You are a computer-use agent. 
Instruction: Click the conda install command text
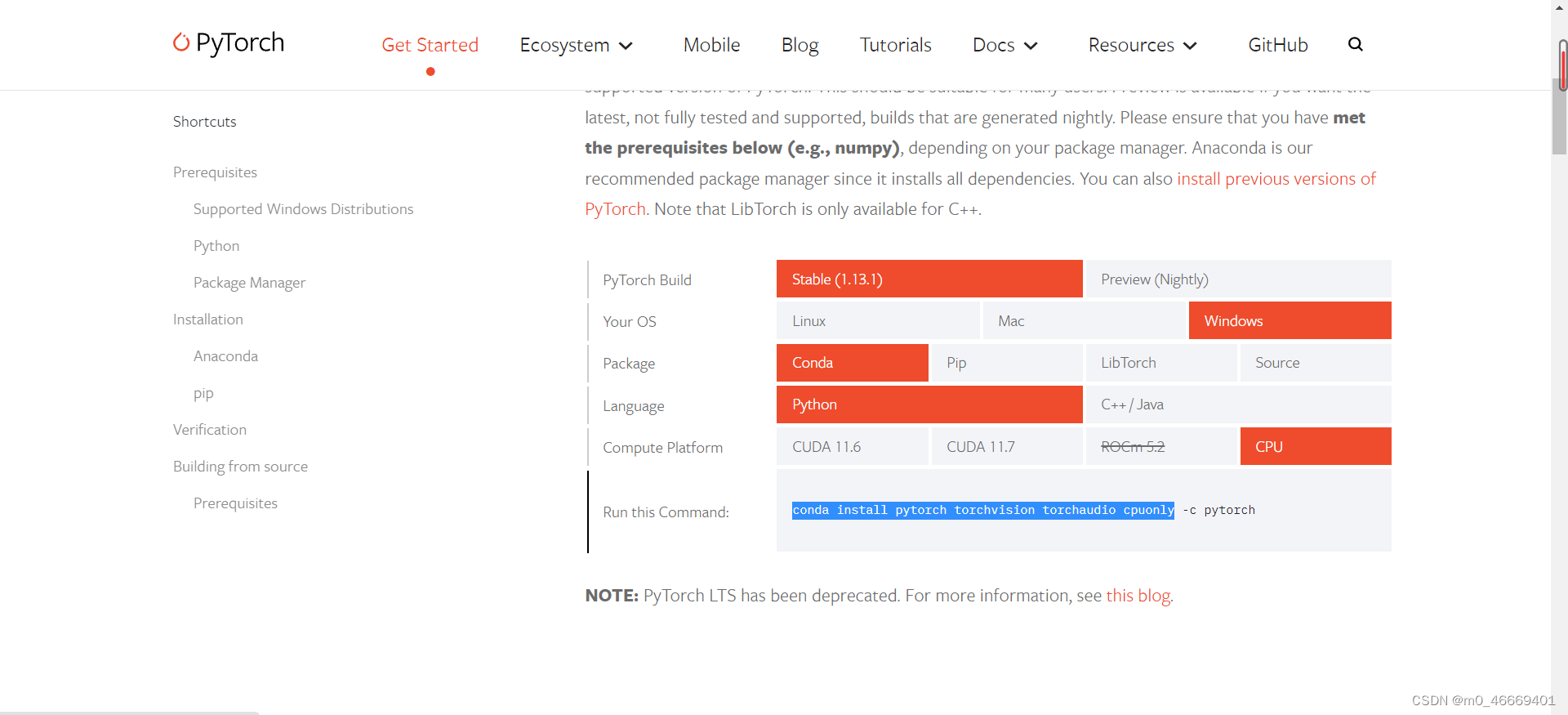(x=1023, y=510)
